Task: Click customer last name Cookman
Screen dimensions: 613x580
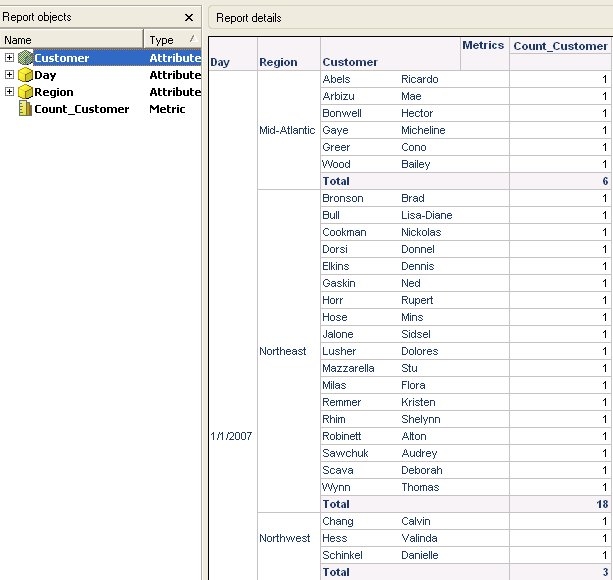Action: [344, 232]
